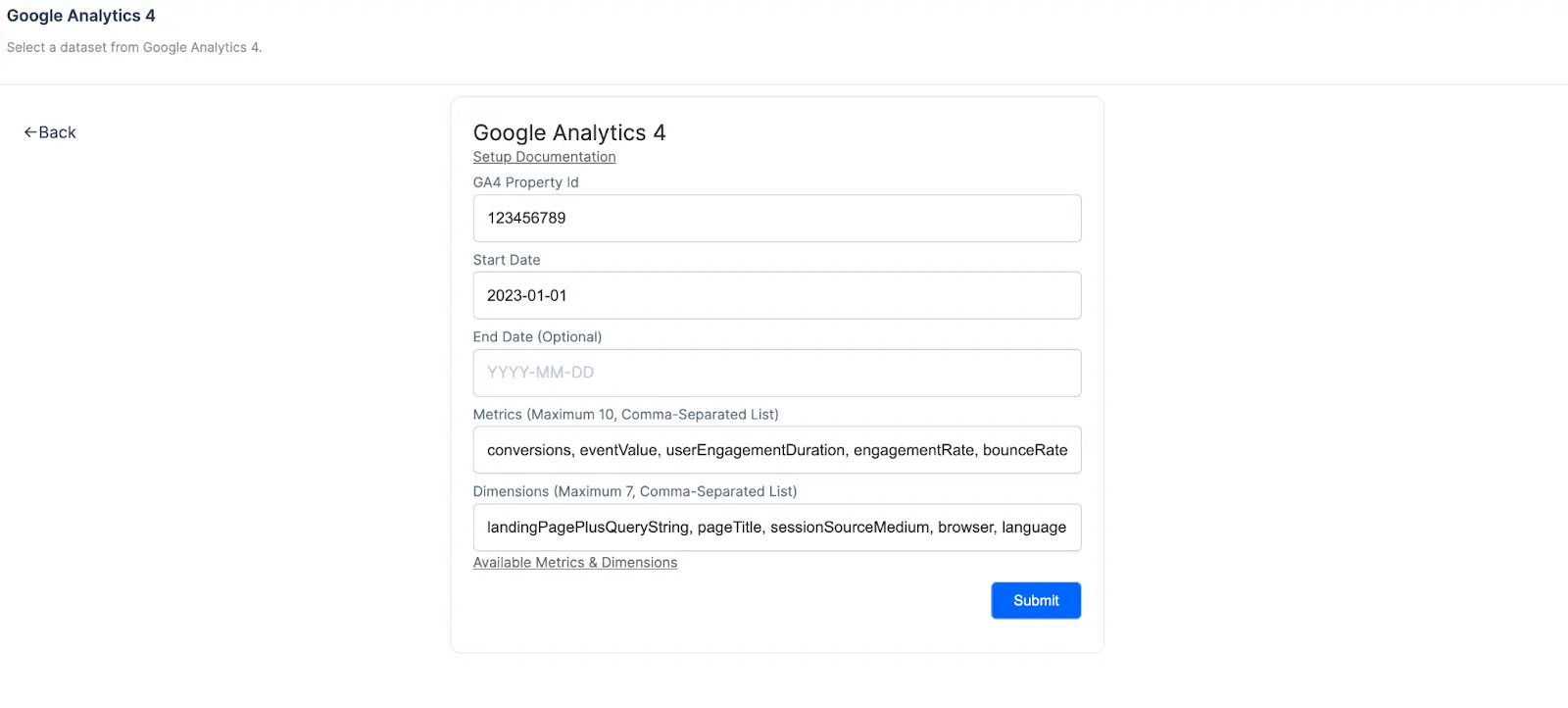Select the property id value 123456789
This screenshot has height=708, width=1568.
[x=526, y=218]
